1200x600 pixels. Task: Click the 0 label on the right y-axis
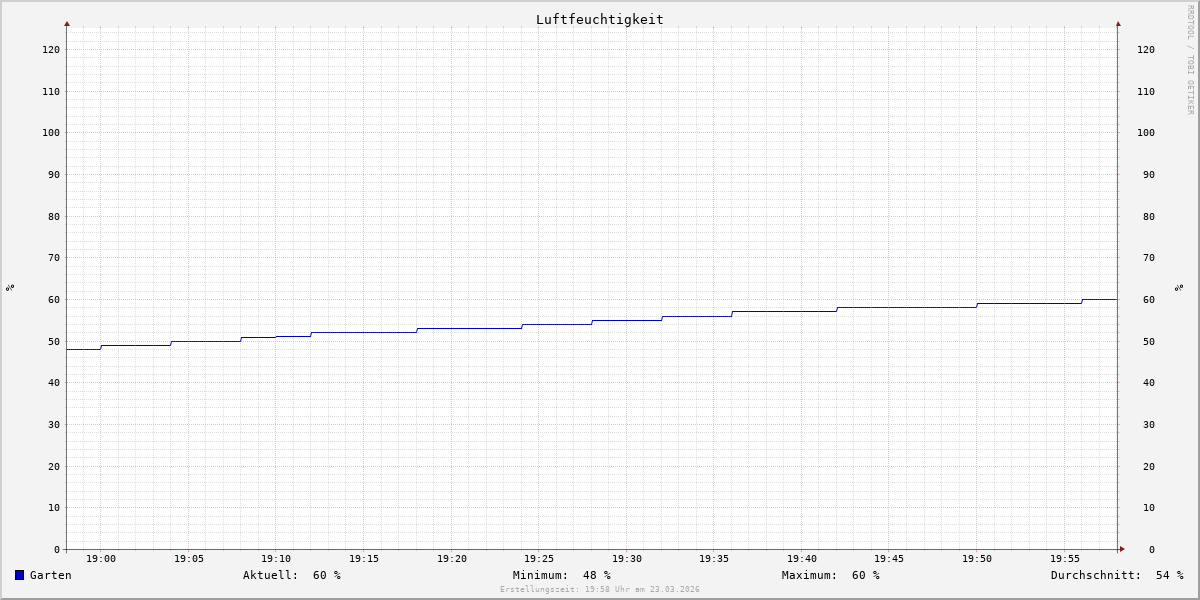tap(1152, 549)
